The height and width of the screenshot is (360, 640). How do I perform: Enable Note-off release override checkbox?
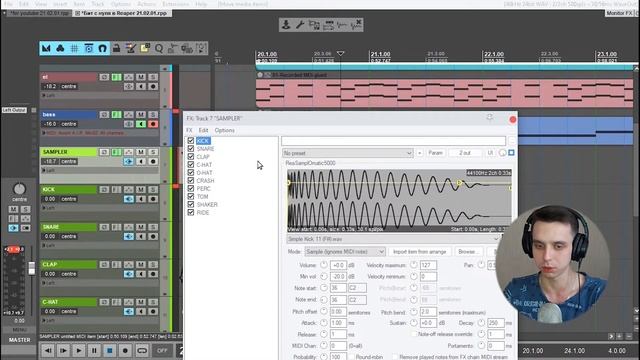tap(414, 334)
